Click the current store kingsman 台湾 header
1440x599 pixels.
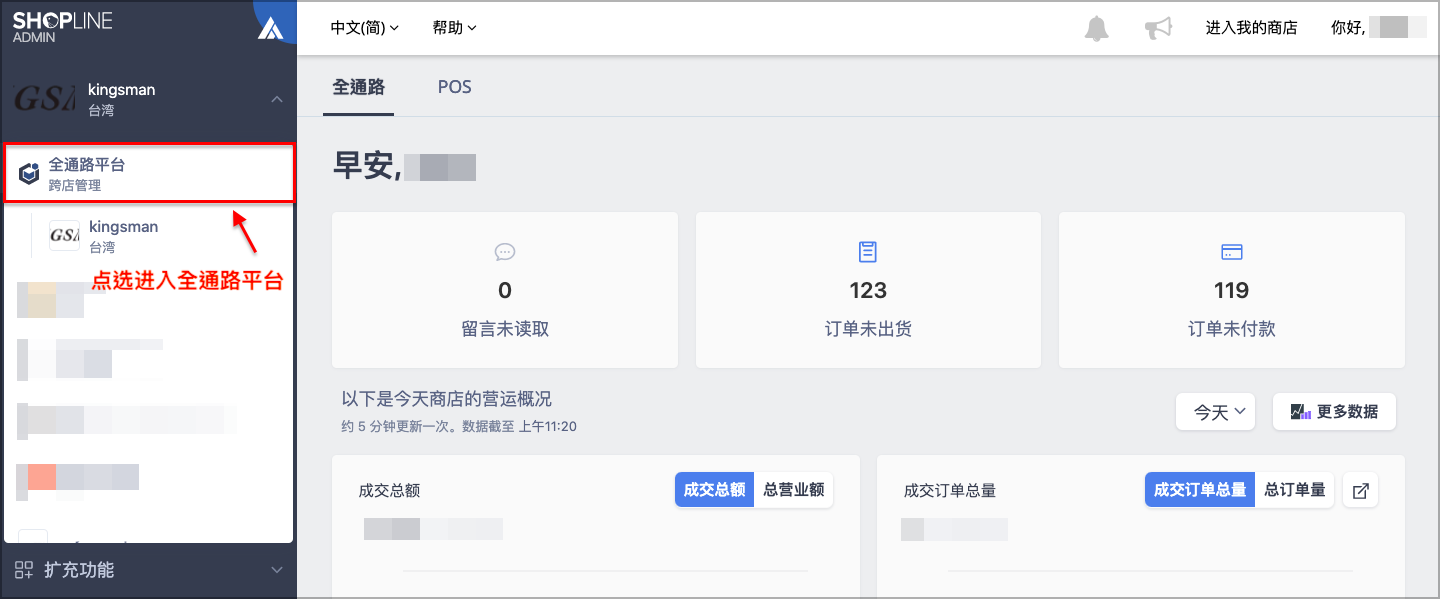[148, 99]
